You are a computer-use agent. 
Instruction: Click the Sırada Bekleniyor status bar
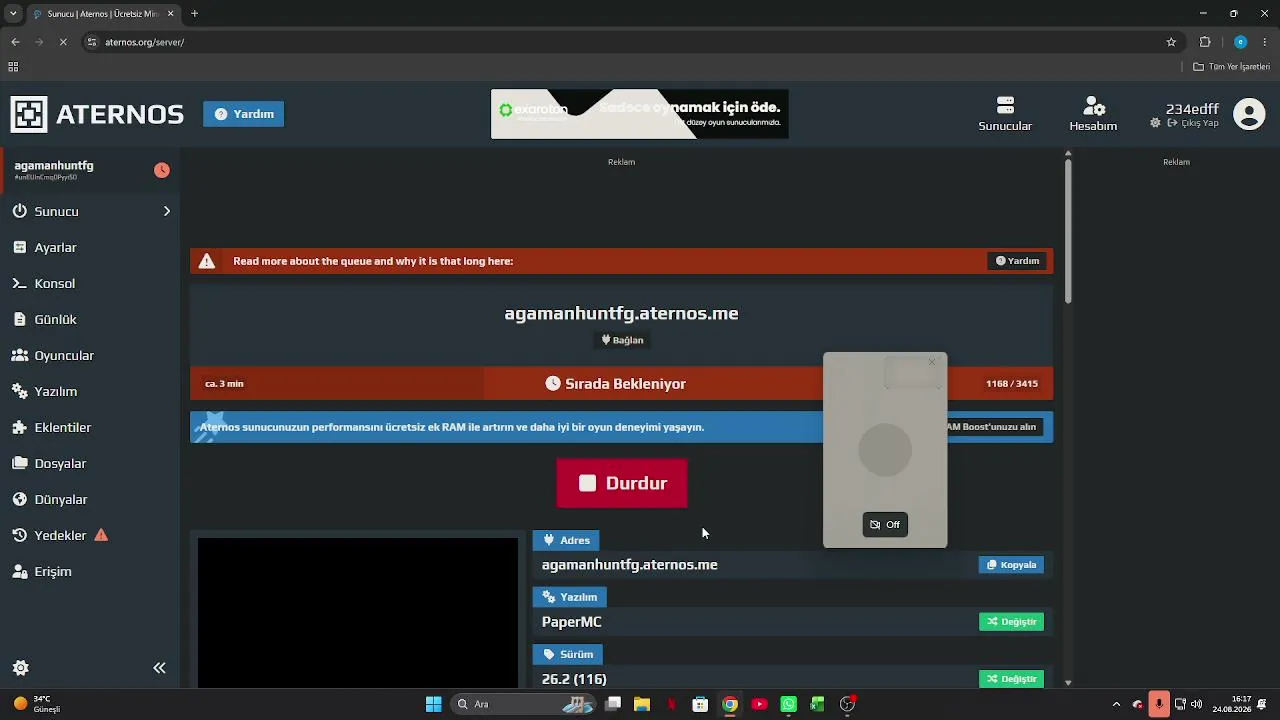coord(621,384)
